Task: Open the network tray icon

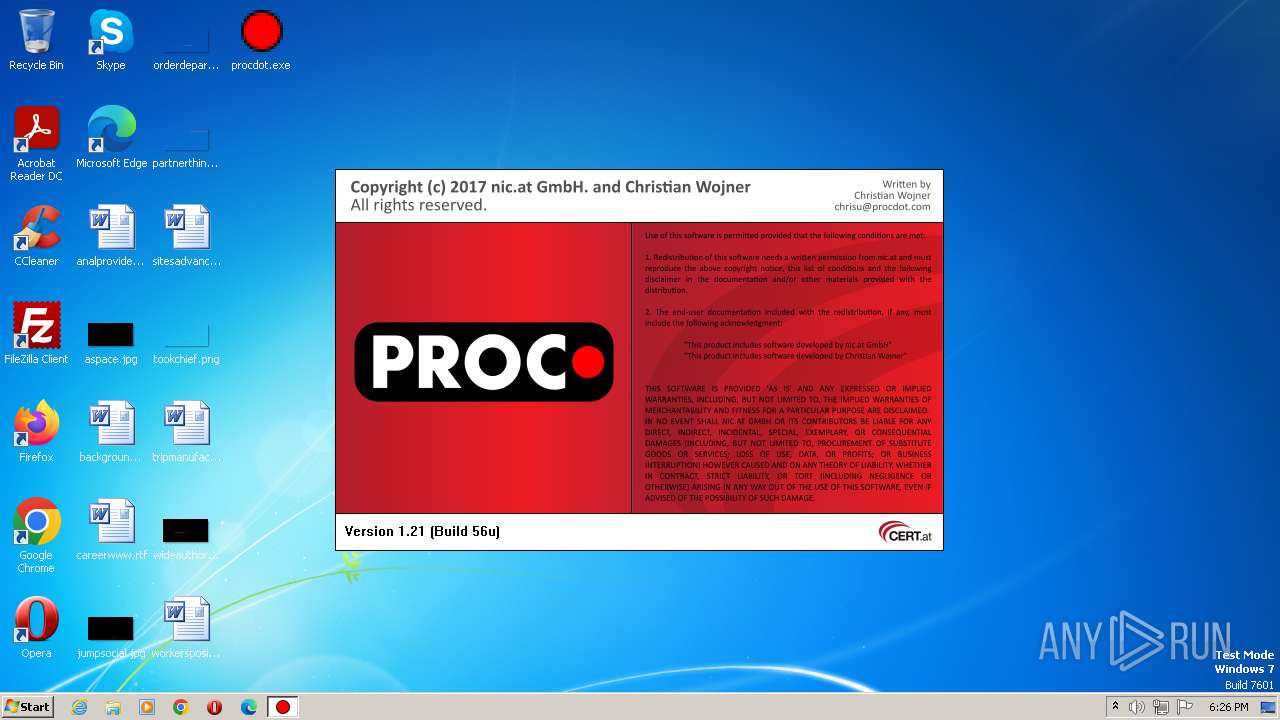Action: point(1161,707)
